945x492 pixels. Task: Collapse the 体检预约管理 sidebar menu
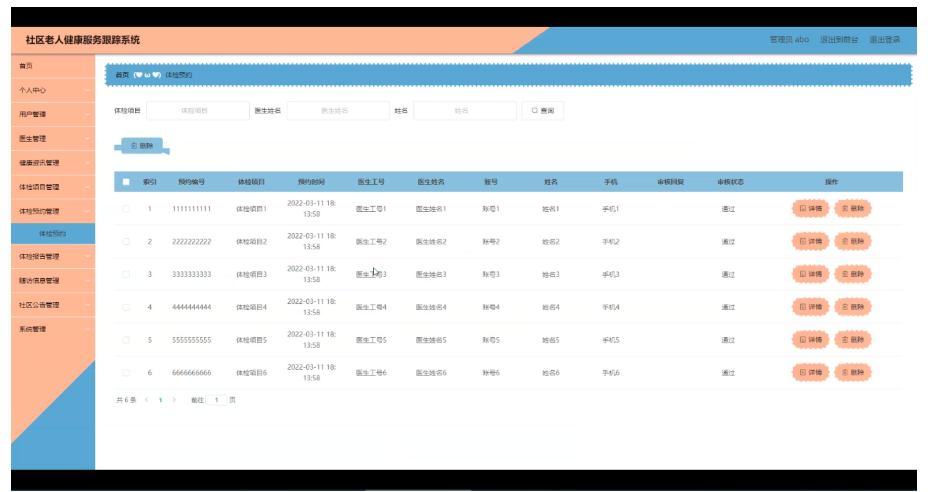53,211
